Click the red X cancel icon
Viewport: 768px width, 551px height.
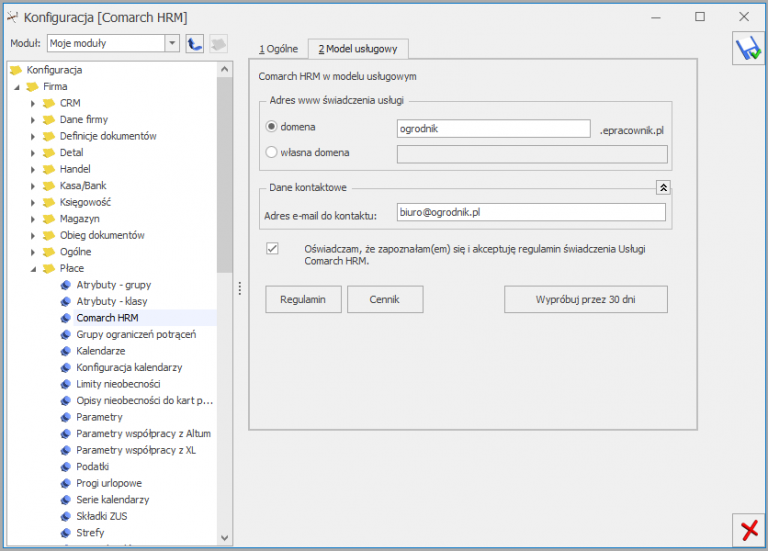coord(747,529)
